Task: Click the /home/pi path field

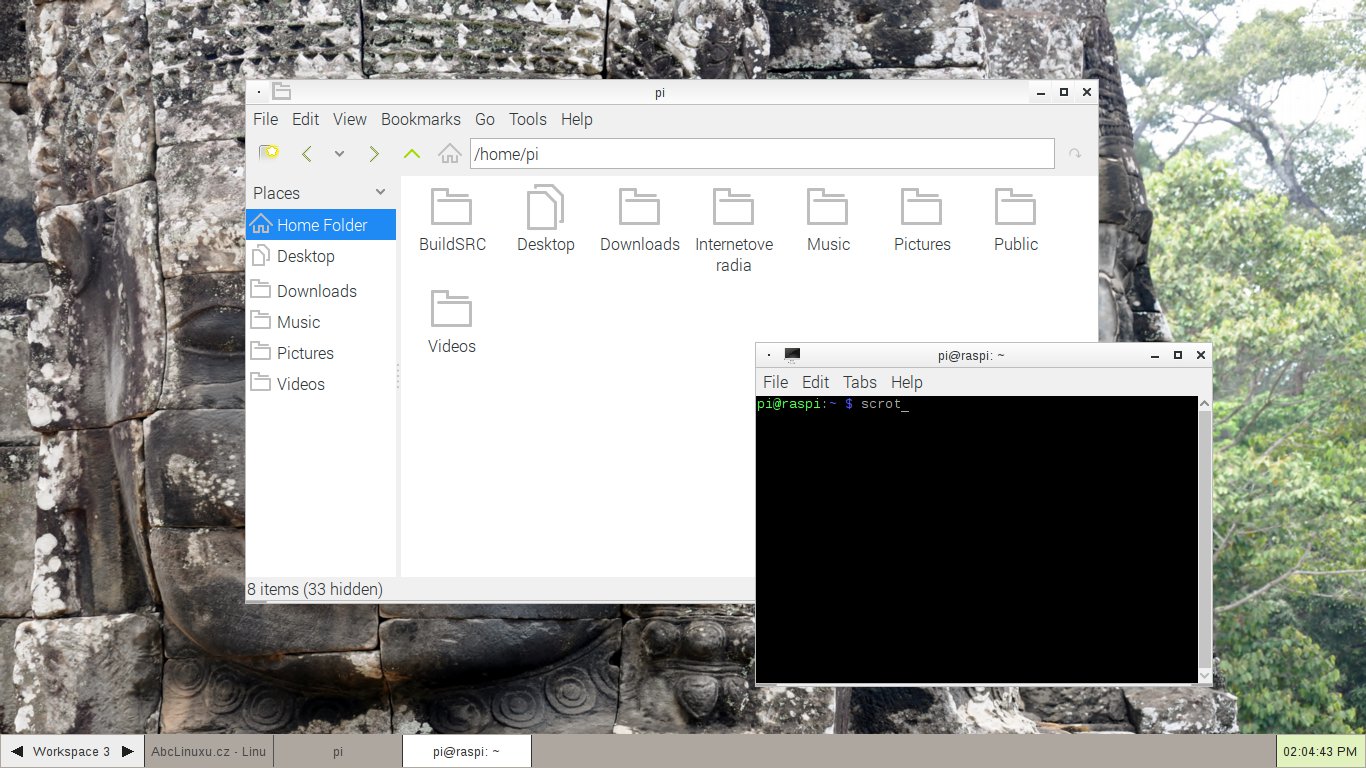Action: pyautogui.click(x=760, y=154)
